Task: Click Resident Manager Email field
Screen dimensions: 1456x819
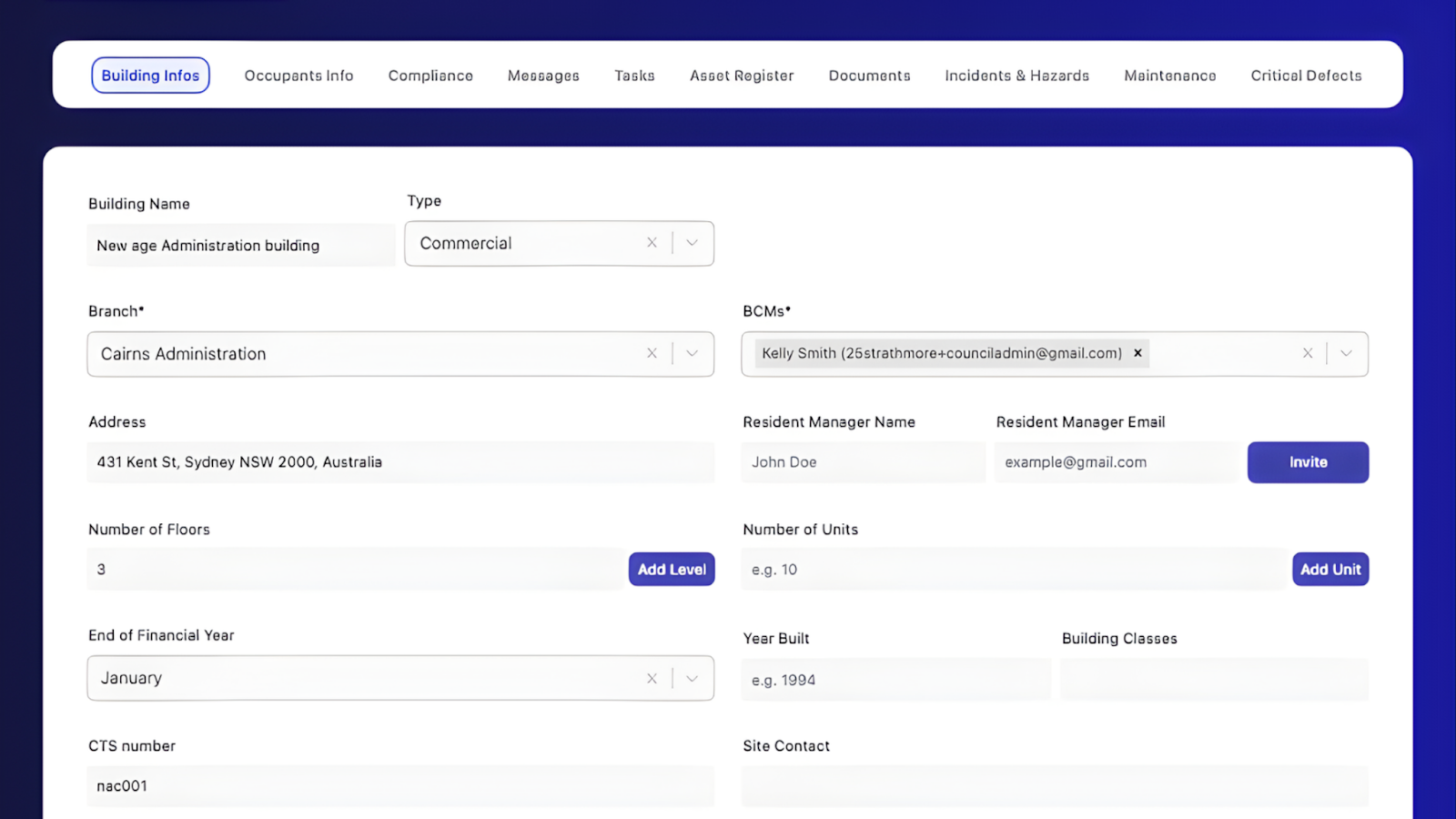Action: [1116, 462]
